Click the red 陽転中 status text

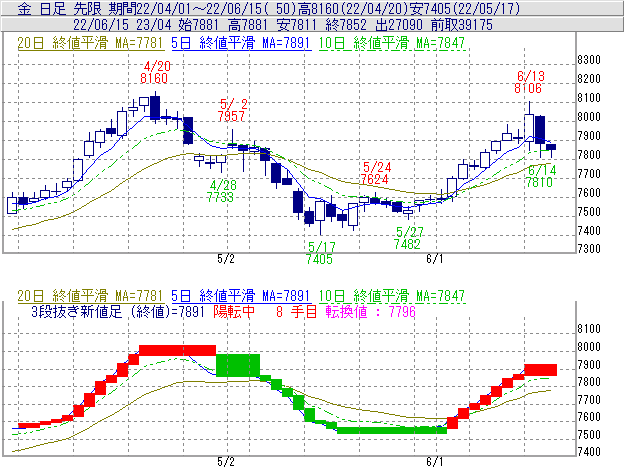[234, 311]
